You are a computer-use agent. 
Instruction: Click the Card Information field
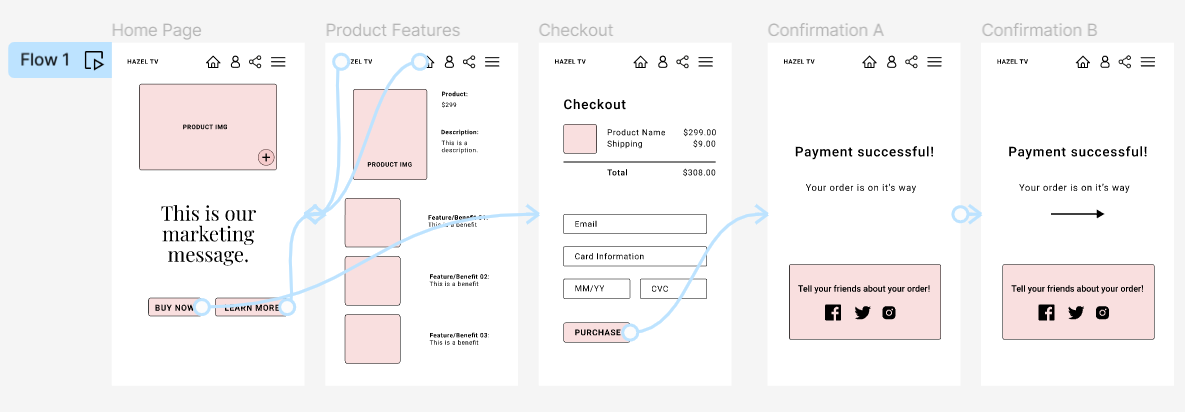634,256
